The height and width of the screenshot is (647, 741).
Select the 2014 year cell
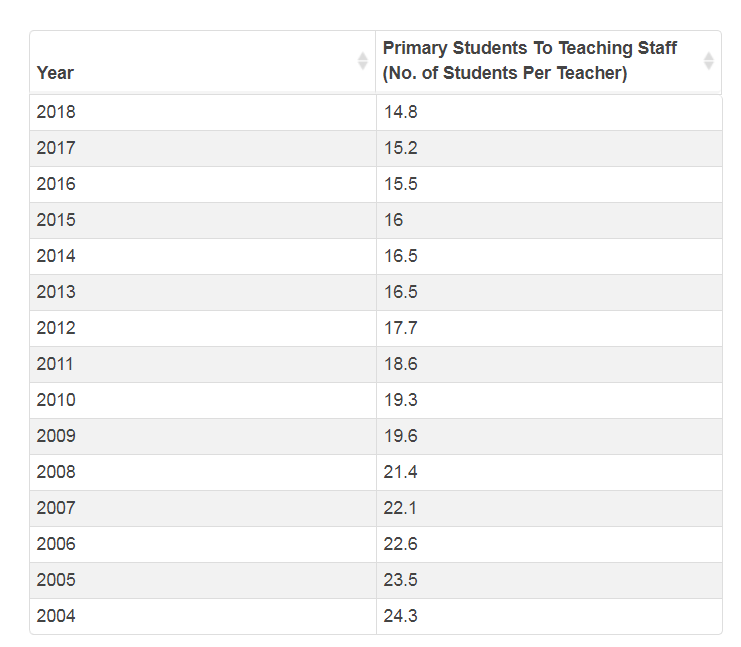pyautogui.click(x=56, y=256)
